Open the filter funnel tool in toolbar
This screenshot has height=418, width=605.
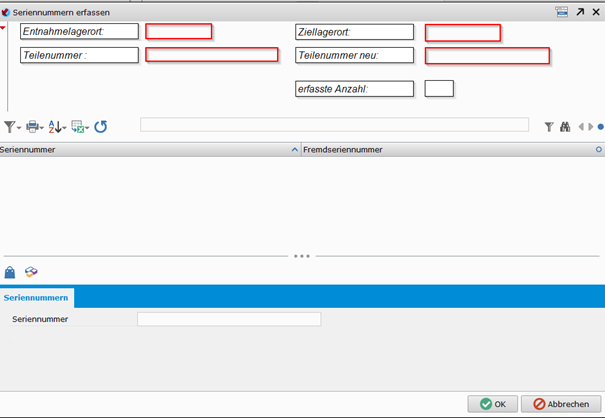tap(9, 127)
